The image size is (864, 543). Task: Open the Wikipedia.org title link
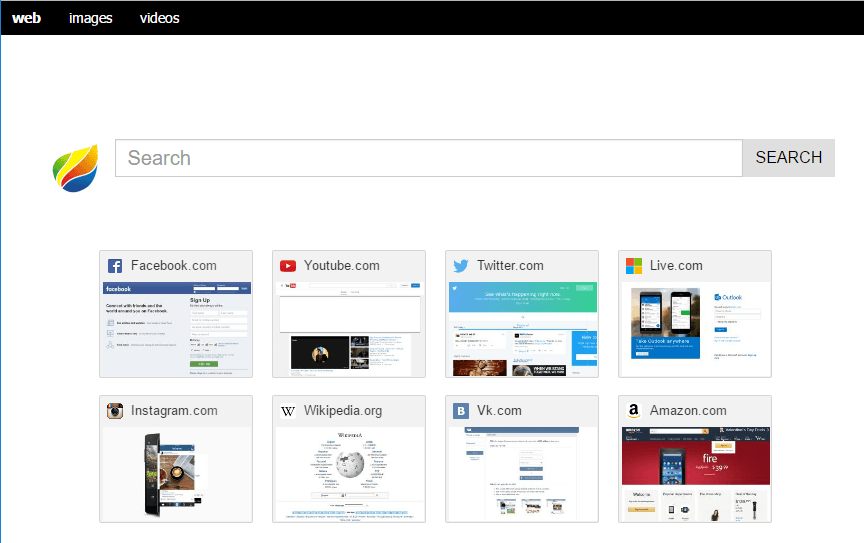point(343,411)
